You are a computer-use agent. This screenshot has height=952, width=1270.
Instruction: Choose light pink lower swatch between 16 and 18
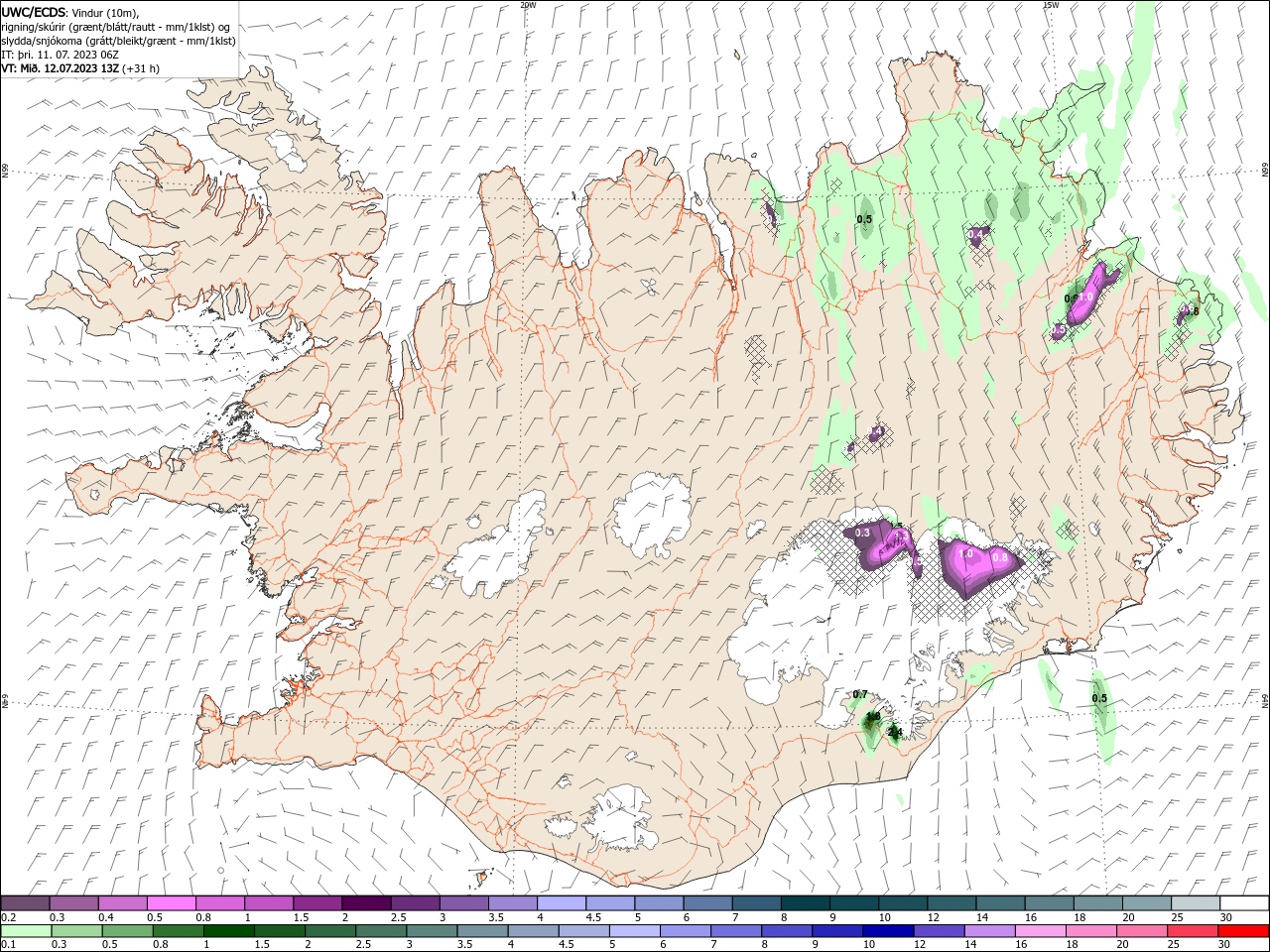[x=1041, y=931]
